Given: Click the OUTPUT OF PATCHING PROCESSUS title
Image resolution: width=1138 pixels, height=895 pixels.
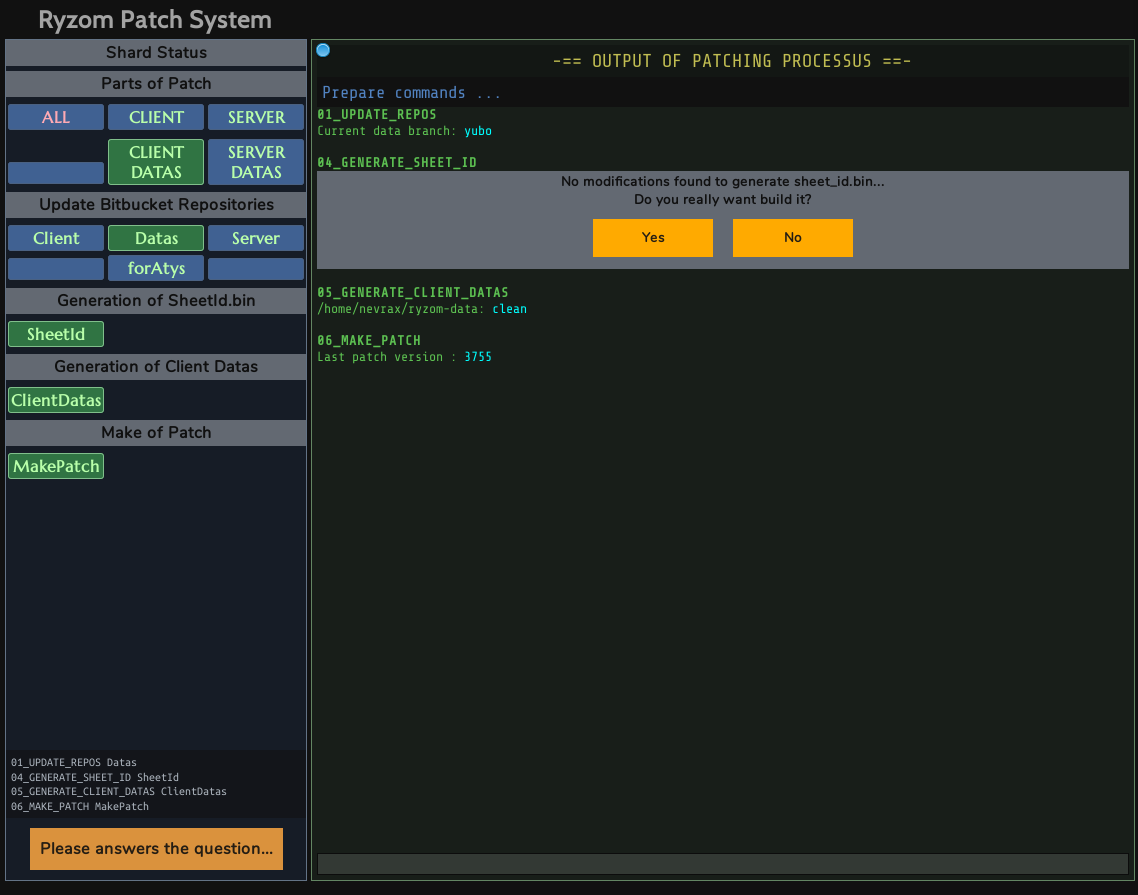Looking at the screenshot, I should pos(732,61).
